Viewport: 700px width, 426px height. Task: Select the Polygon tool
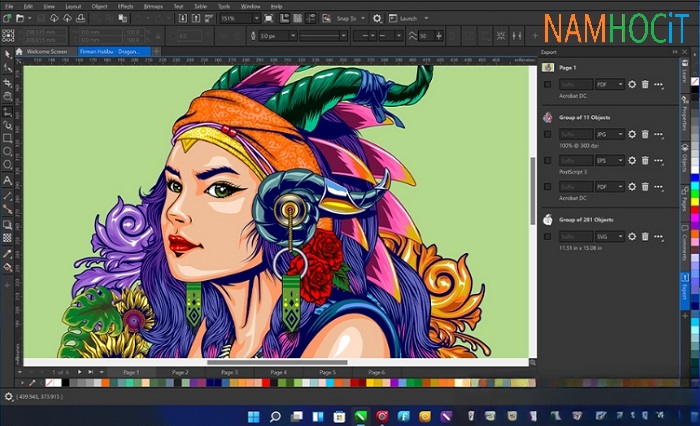pos(8,165)
